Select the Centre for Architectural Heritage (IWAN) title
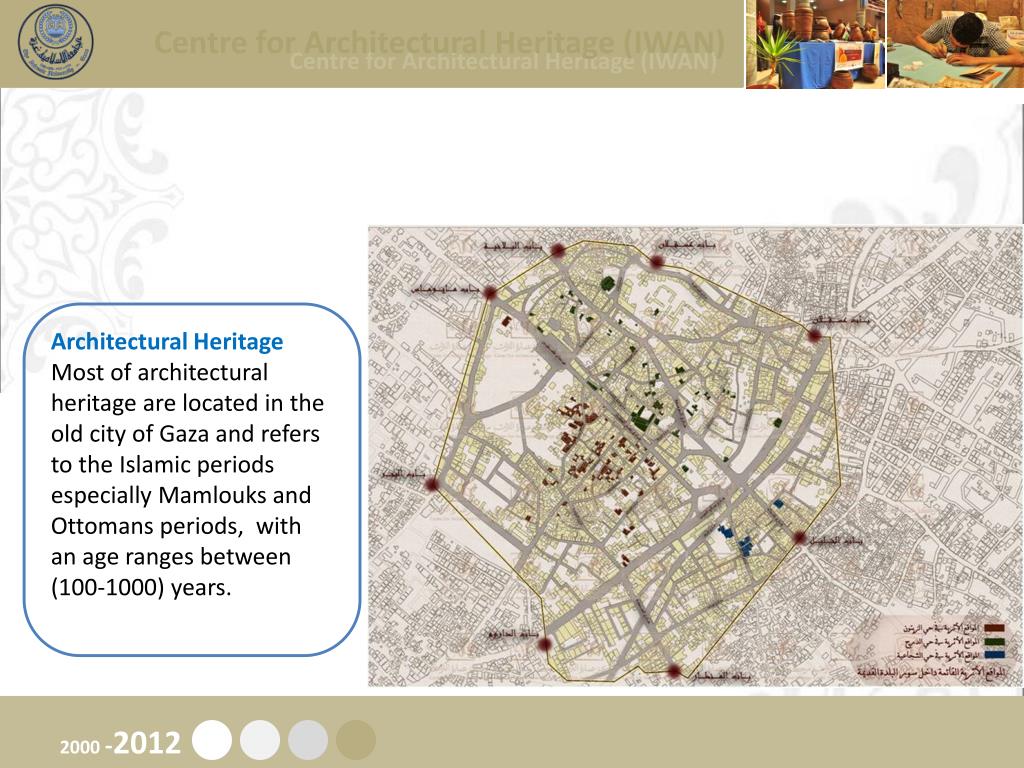This screenshot has height=768, width=1024. click(x=440, y=43)
